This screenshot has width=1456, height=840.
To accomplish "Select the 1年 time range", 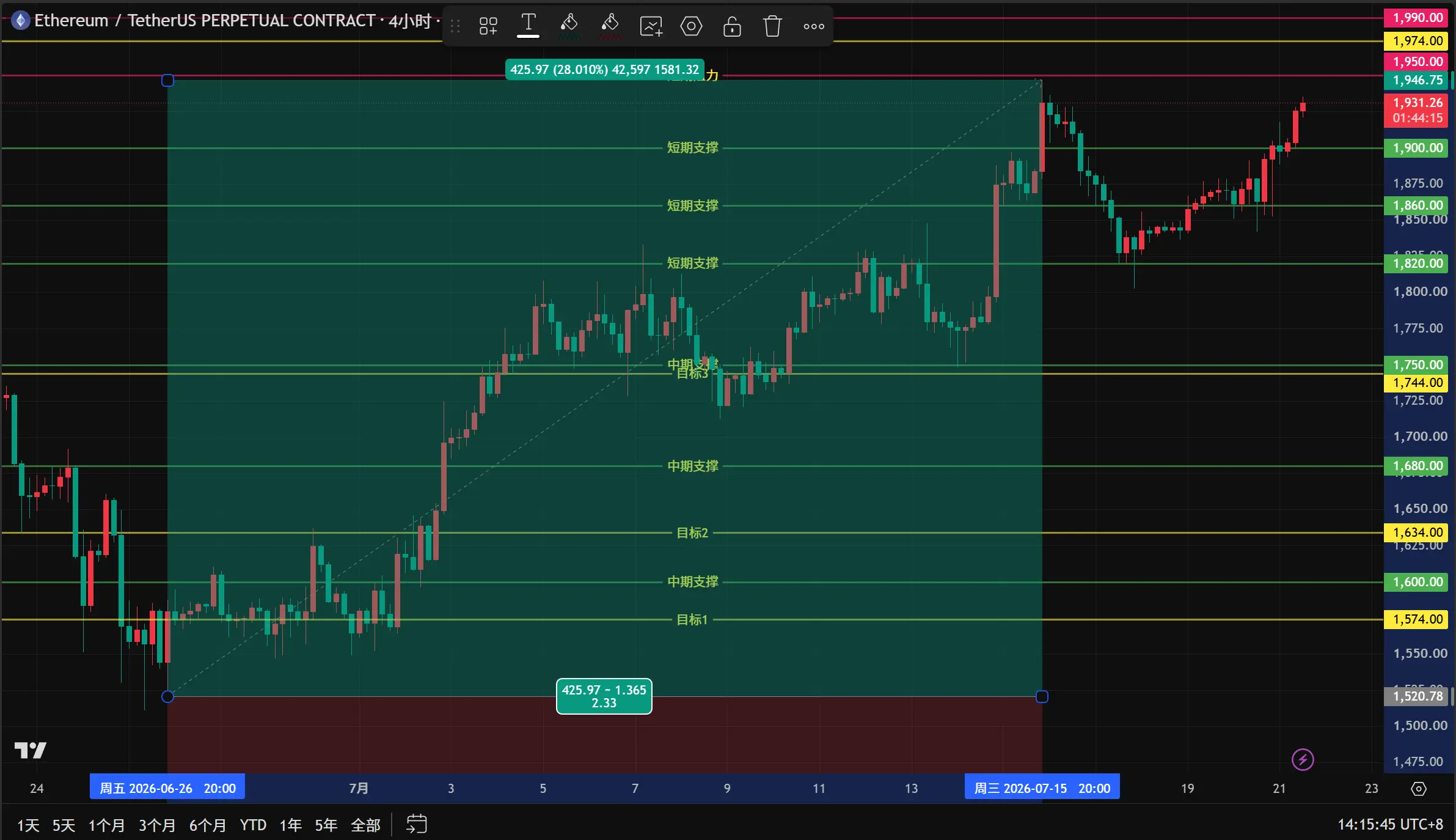I will (291, 825).
